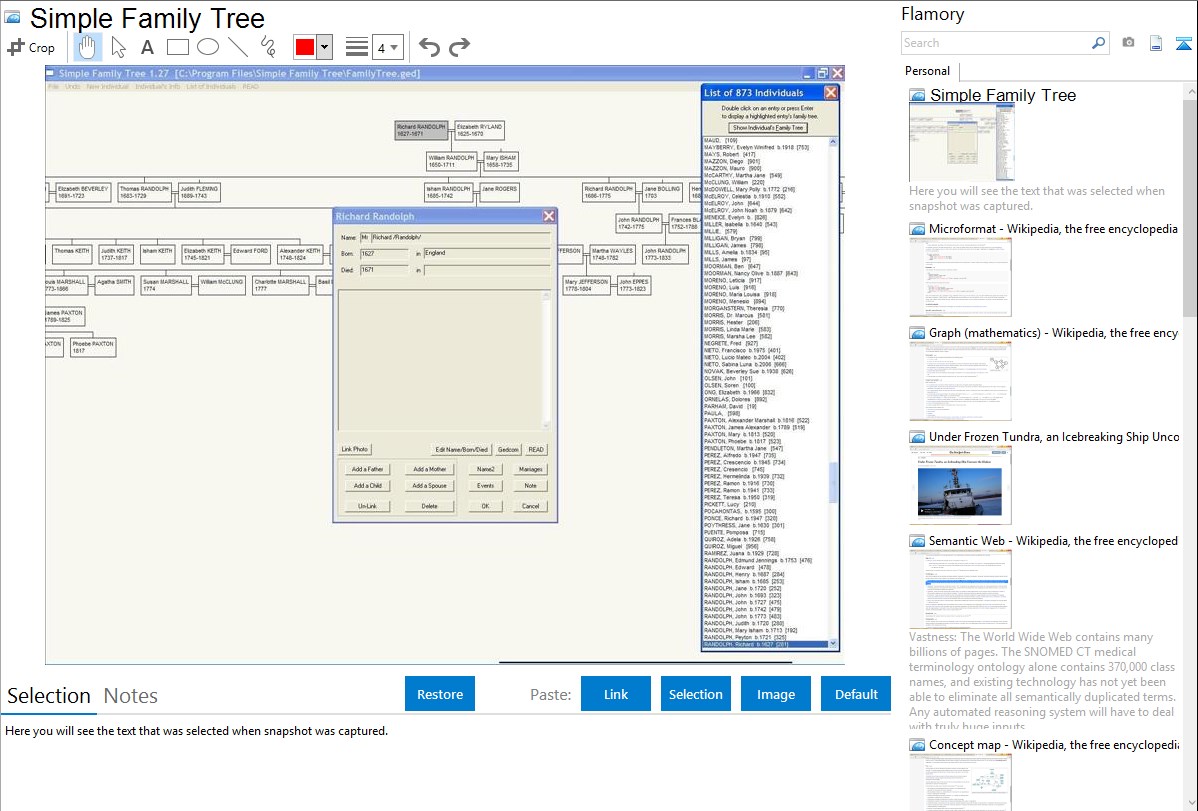The width and height of the screenshot is (1198, 811).
Task: Select the Crop tool
Action: pyautogui.click(x=31, y=47)
